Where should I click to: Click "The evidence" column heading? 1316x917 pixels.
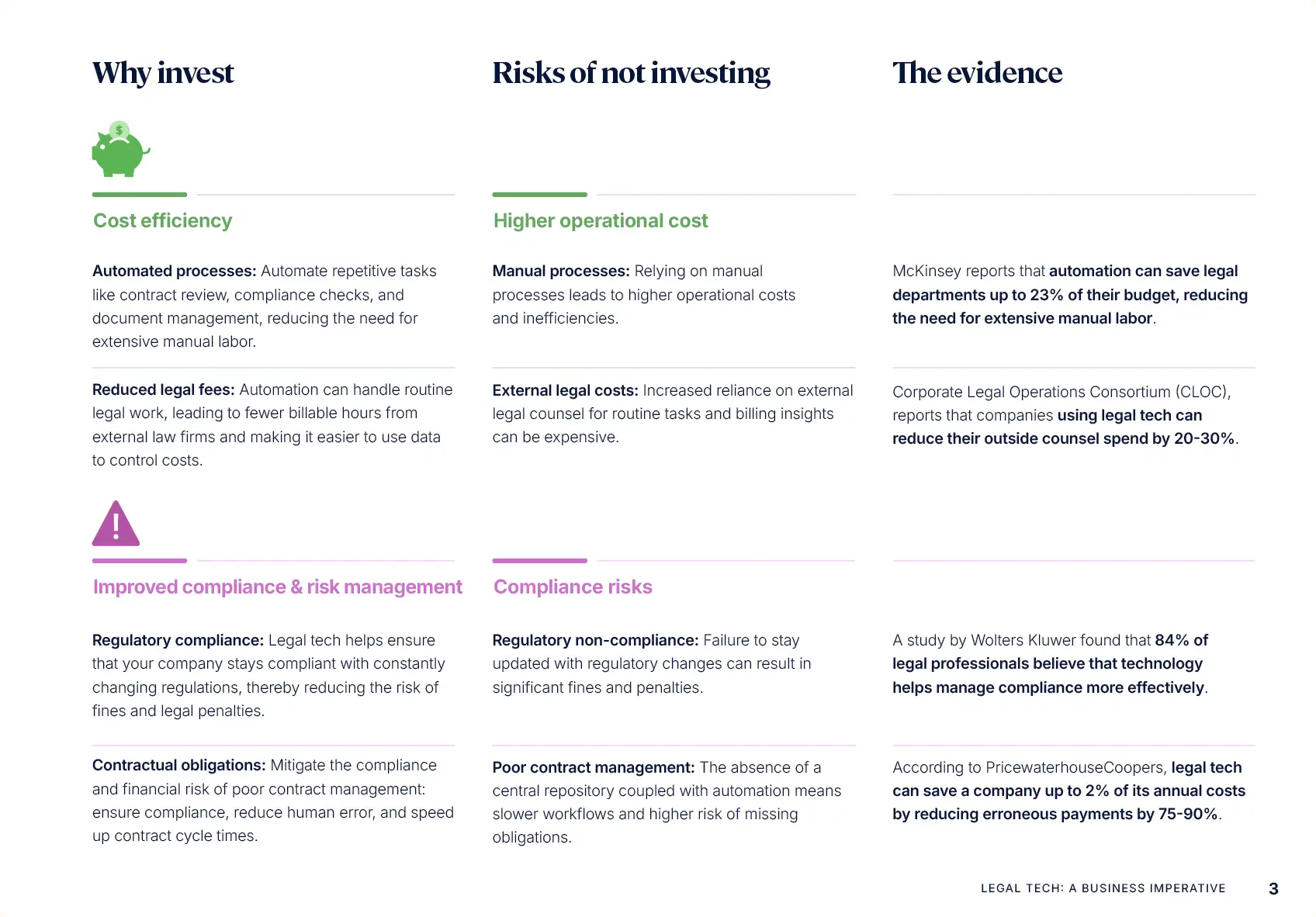point(977,73)
